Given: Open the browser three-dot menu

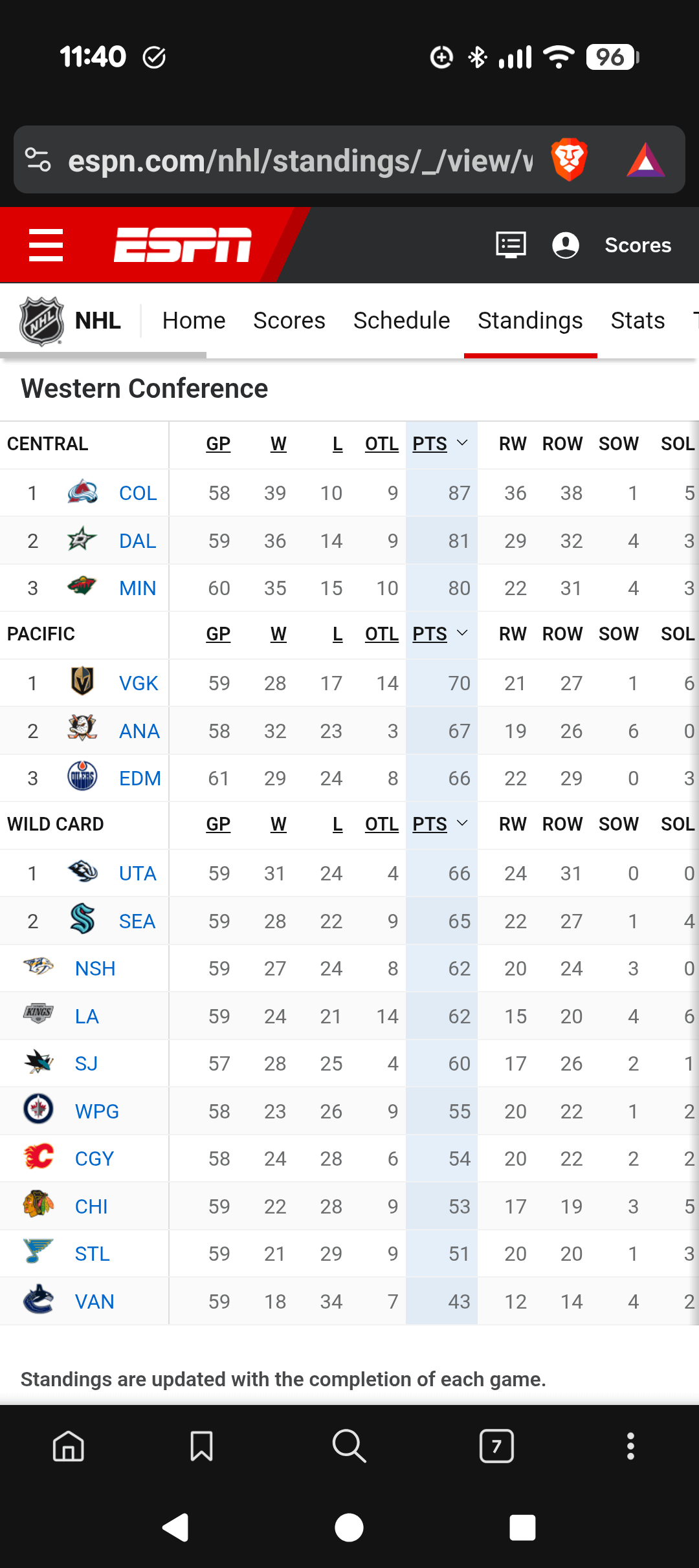Looking at the screenshot, I should (630, 1446).
